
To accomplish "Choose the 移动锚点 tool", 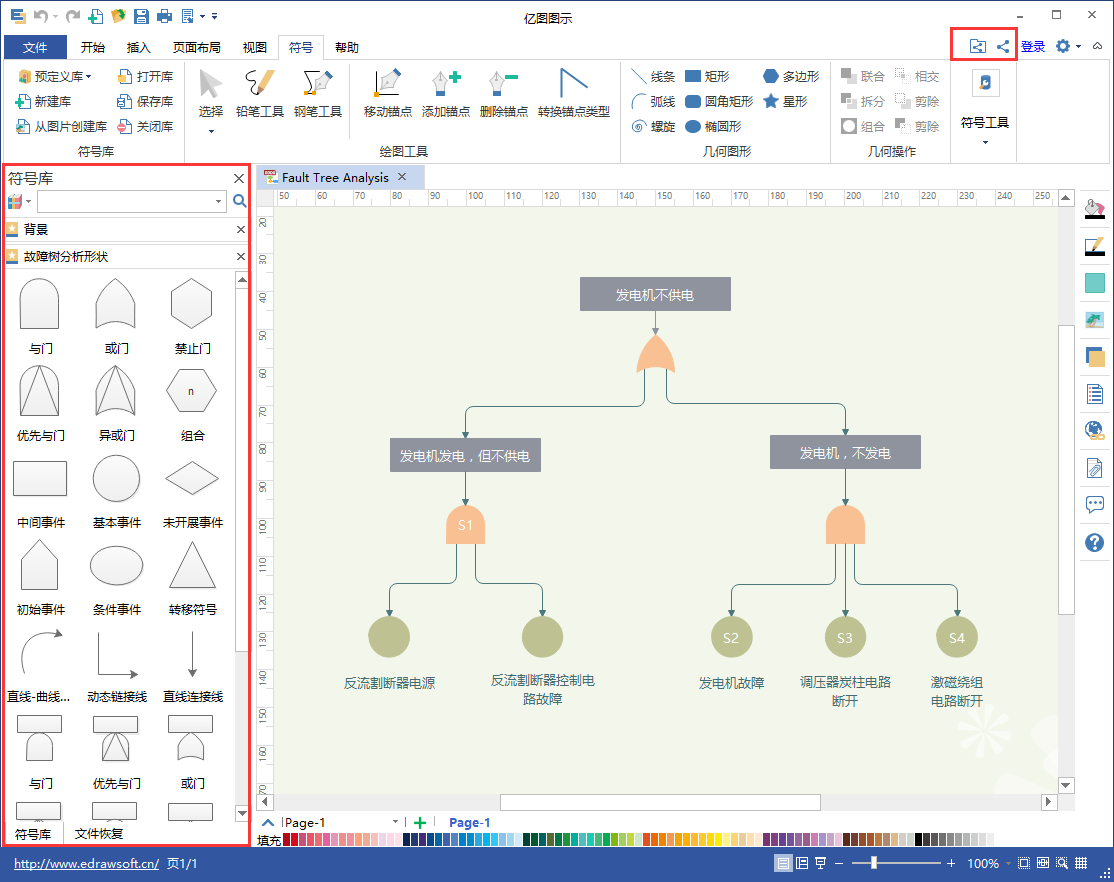I will 387,93.
